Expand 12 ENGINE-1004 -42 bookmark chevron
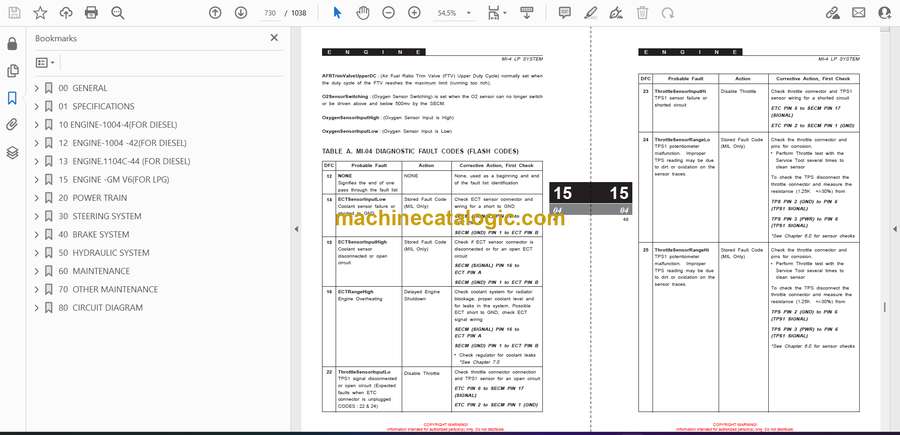The height and width of the screenshot is (435, 900). (37, 143)
